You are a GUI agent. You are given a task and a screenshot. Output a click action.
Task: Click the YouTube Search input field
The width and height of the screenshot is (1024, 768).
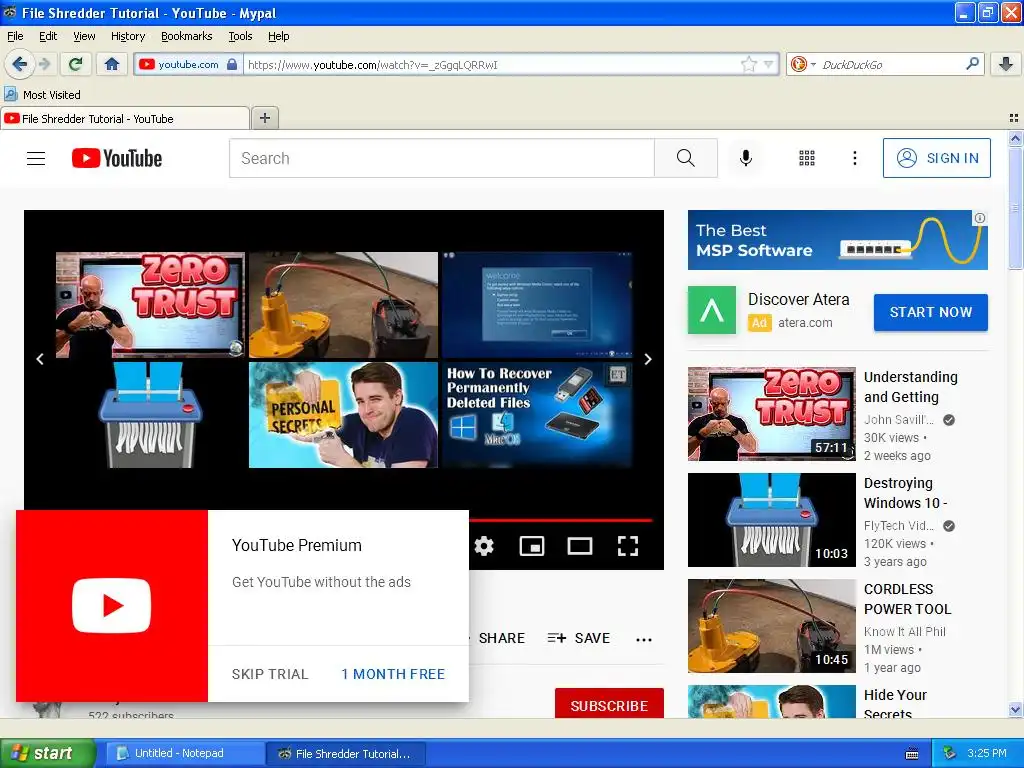coord(441,158)
